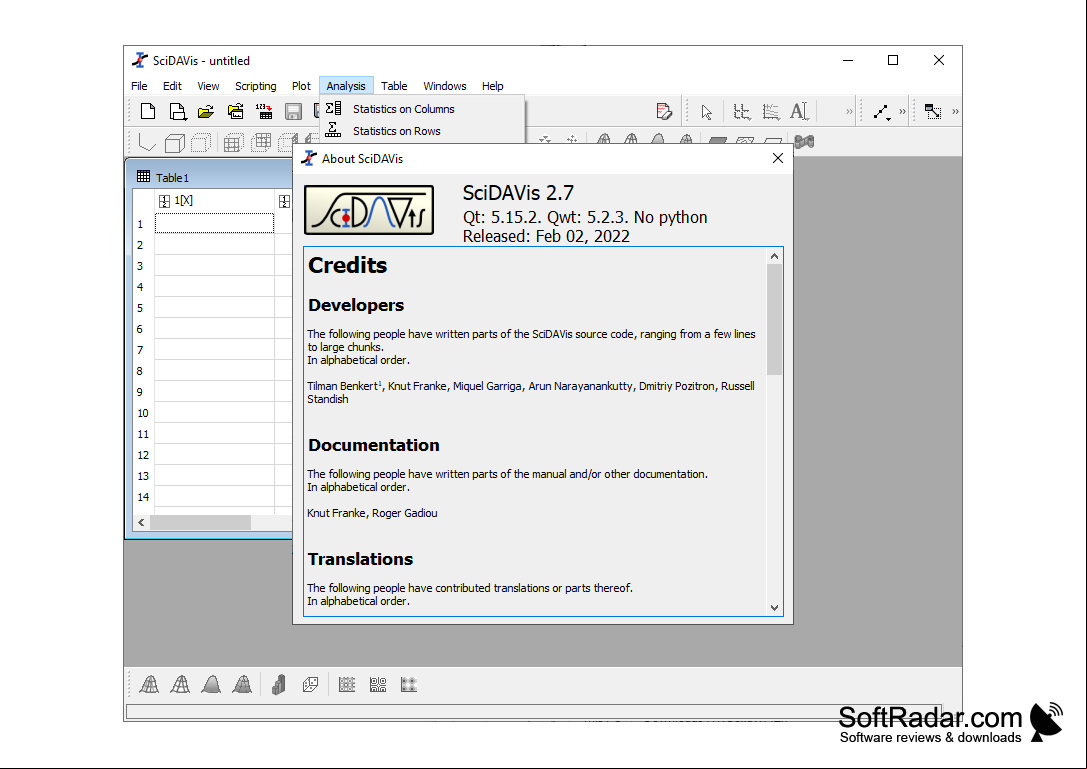Select the 3D box cube icon

pyautogui.click(x=175, y=143)
